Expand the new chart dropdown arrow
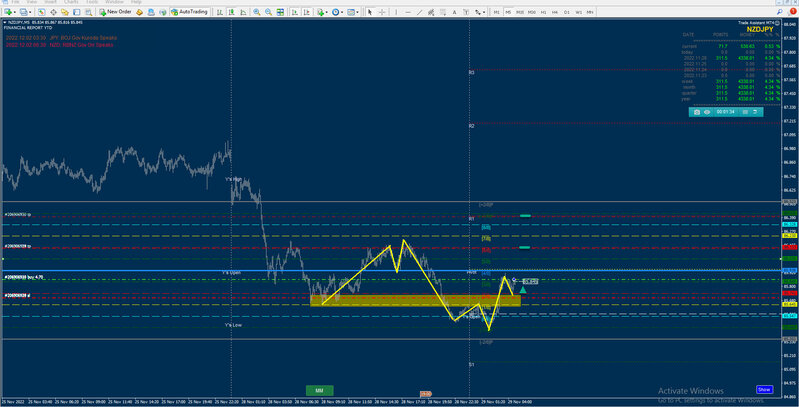This screenshot has width=799, height=407. point(15,12)
